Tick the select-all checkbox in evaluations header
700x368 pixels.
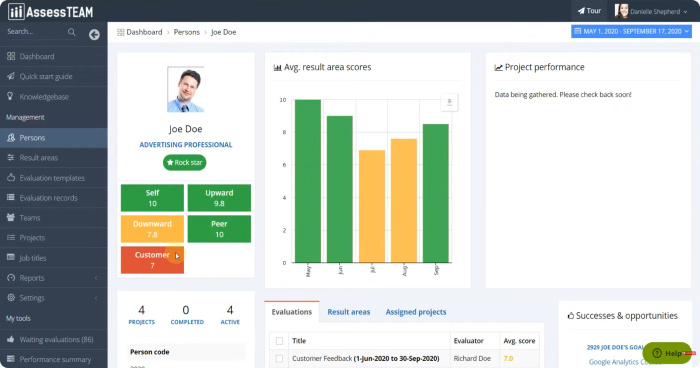point(279,341)
